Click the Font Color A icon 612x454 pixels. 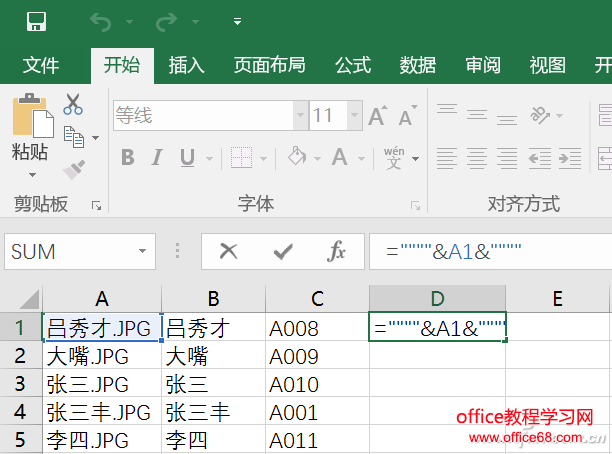340,157
